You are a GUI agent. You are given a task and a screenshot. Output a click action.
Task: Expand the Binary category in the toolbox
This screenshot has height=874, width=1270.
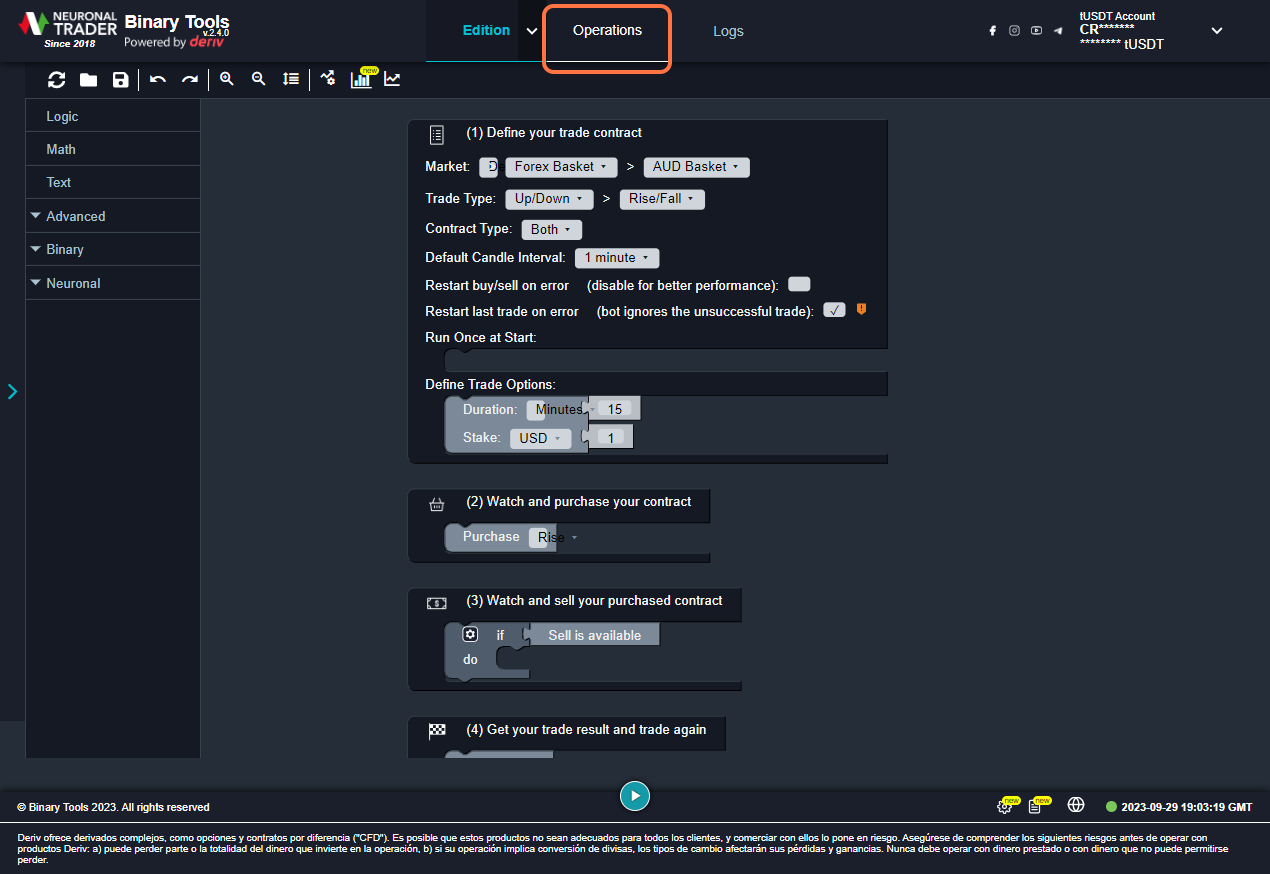64,249
